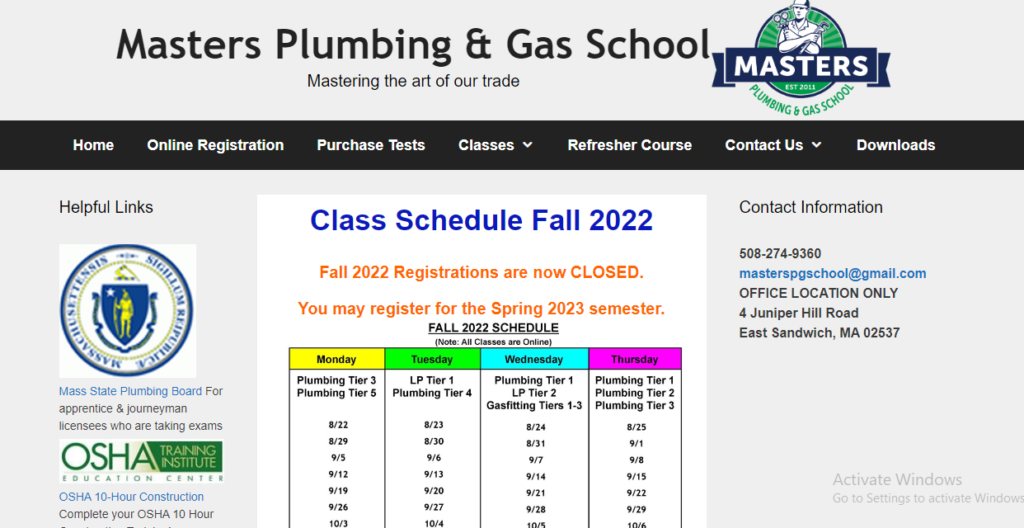
Task: Click the Masters Plumbing & Gas School logo
Action: pos(801,58)
